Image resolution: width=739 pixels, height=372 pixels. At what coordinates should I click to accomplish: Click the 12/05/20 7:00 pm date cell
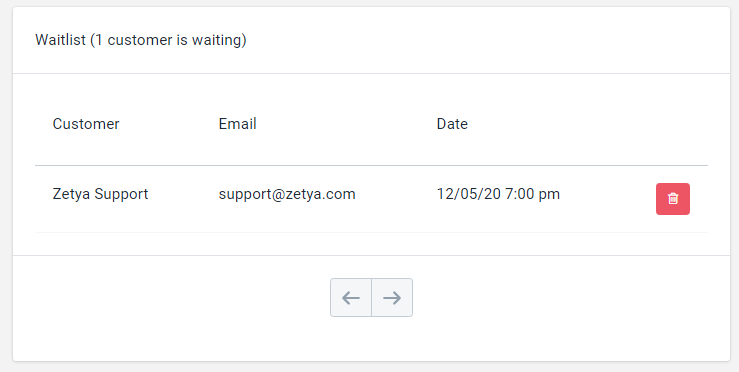pos(498,194)
